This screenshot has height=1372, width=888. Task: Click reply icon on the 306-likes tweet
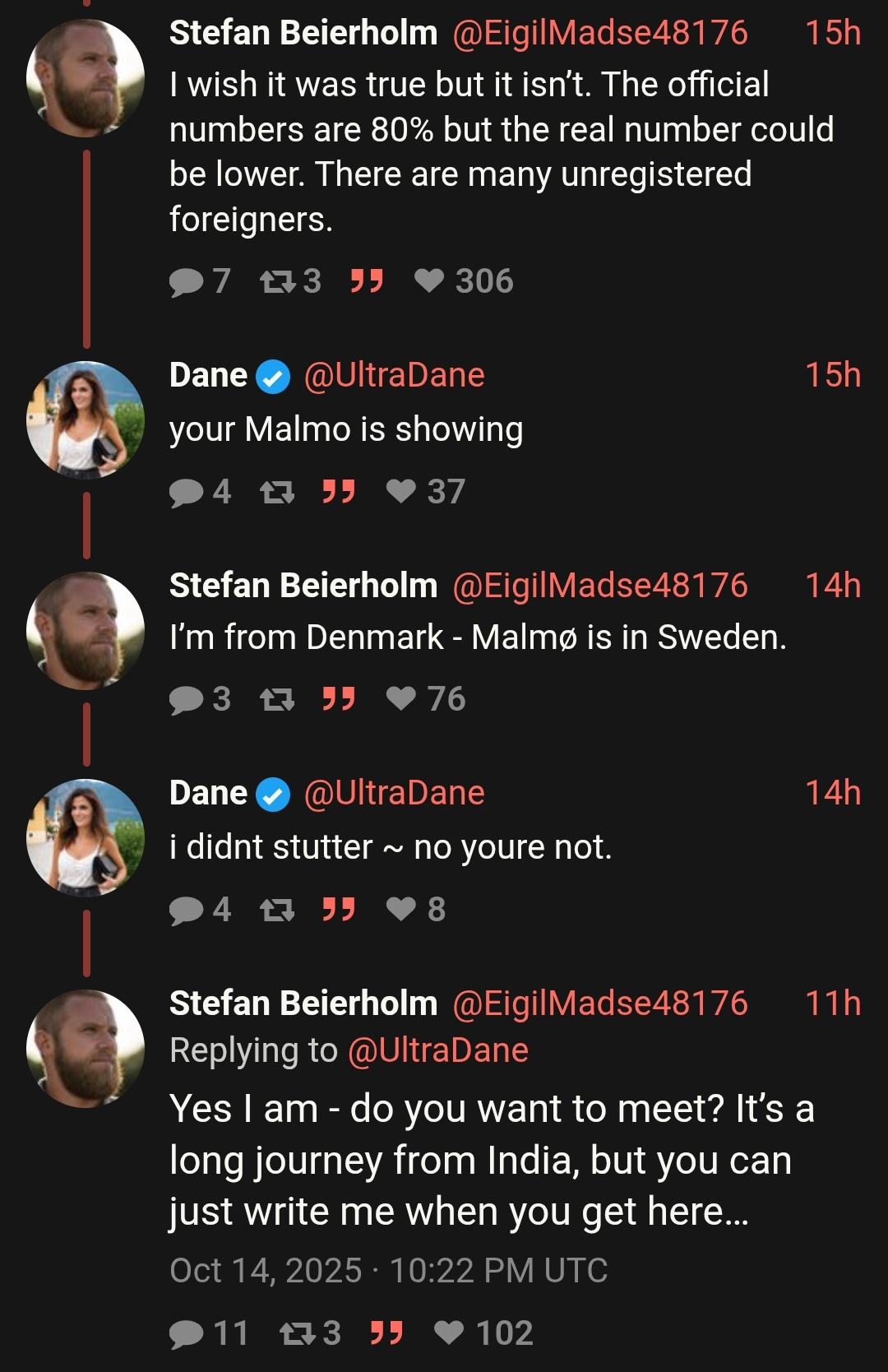point(187,281)
